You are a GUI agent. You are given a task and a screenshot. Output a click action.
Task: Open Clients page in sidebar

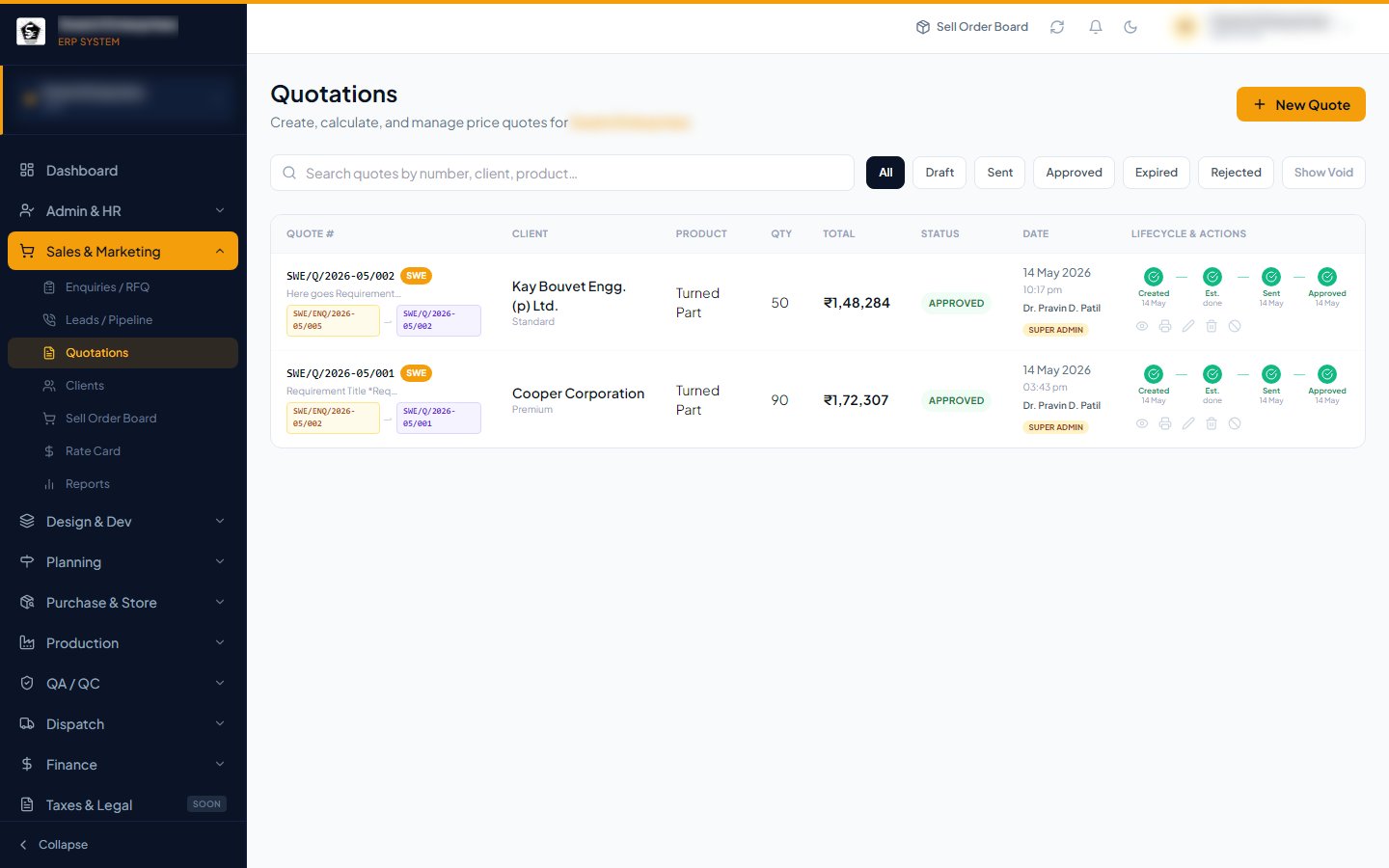point(123,386)
